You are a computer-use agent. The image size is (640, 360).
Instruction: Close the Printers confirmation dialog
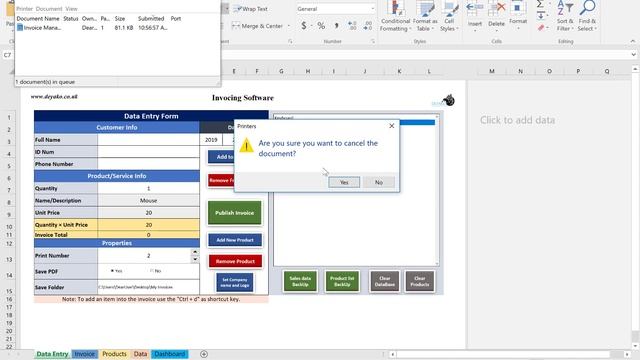pos(391,126)
